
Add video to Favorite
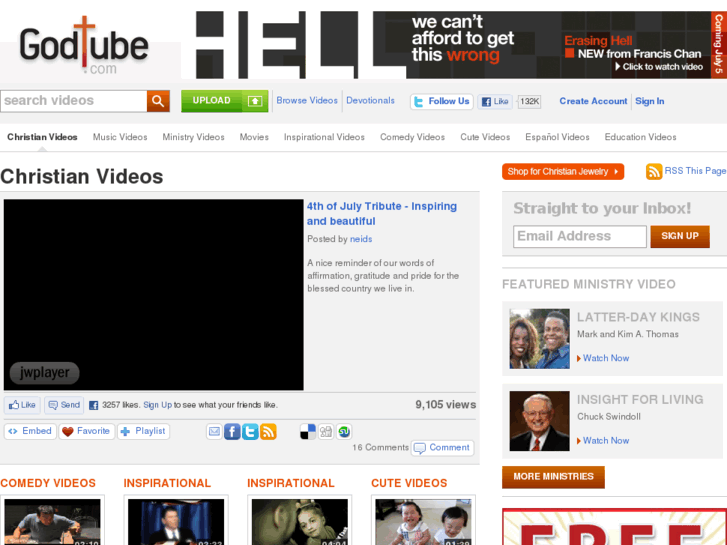tap(87, 431)
